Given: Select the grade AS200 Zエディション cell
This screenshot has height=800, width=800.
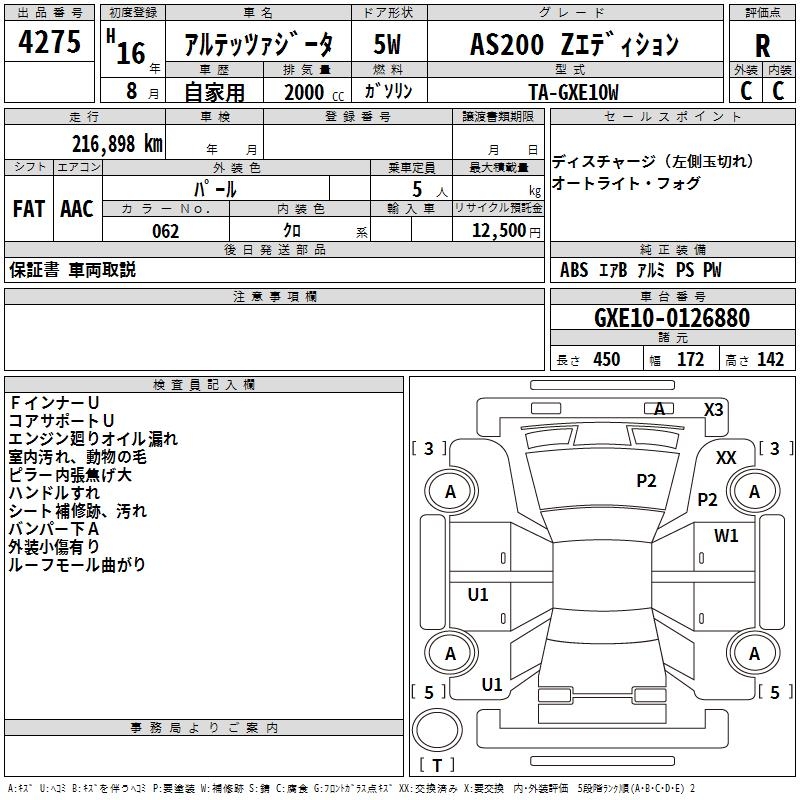Looking at the screenshot, I should 573,45.
